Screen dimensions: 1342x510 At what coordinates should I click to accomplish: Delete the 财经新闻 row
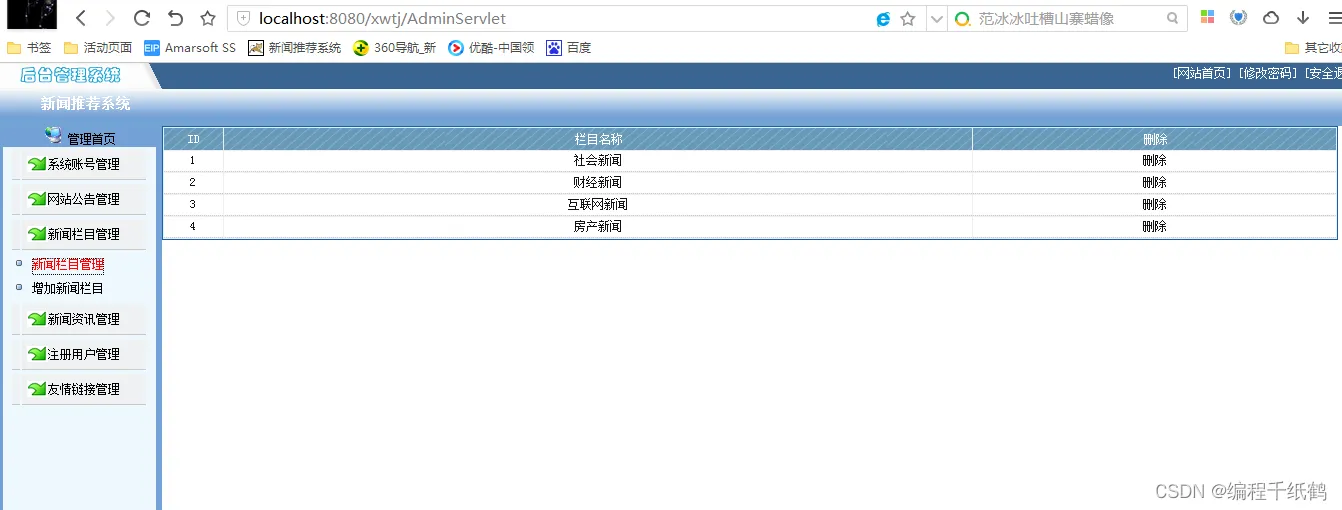coord(1155,182)
